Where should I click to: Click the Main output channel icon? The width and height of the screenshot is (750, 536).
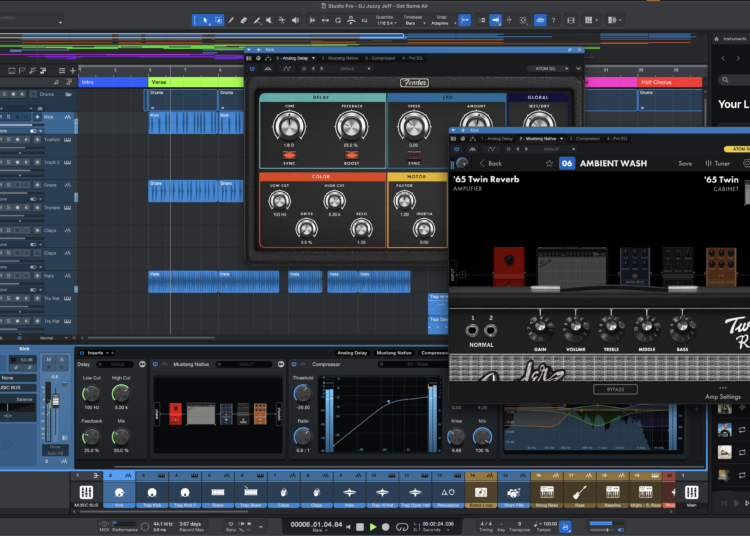coord(692,492)
